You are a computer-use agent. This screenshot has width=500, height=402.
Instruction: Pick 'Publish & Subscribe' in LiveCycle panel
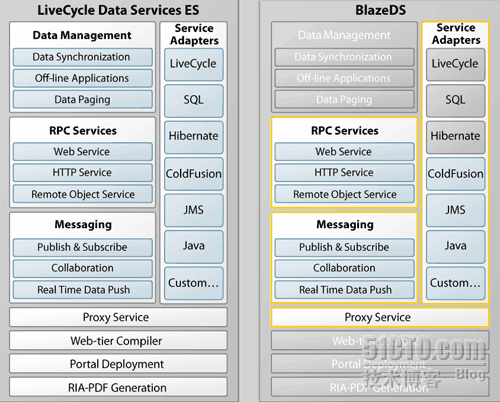[83, 247]
